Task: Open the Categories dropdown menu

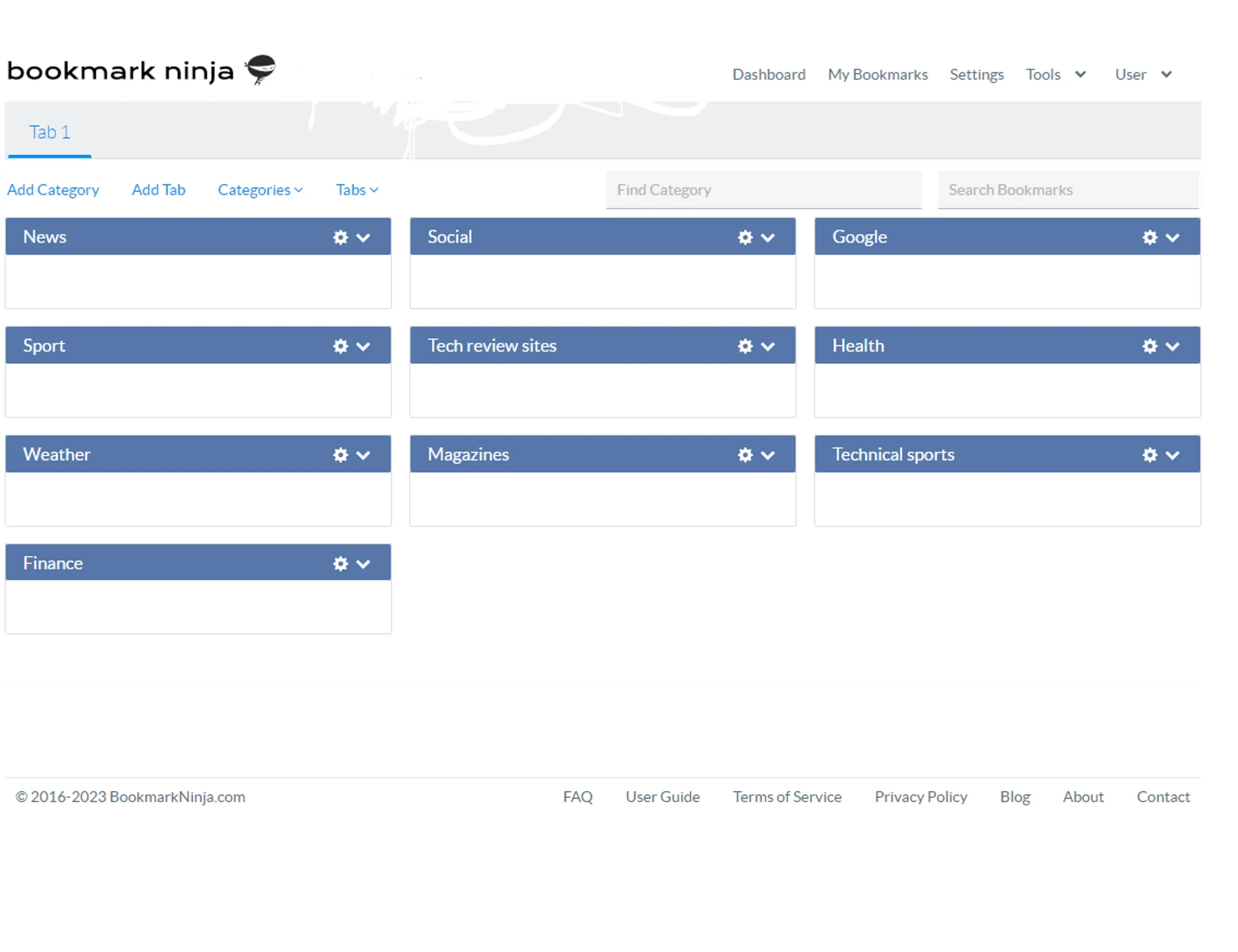Action: (259, 189)
